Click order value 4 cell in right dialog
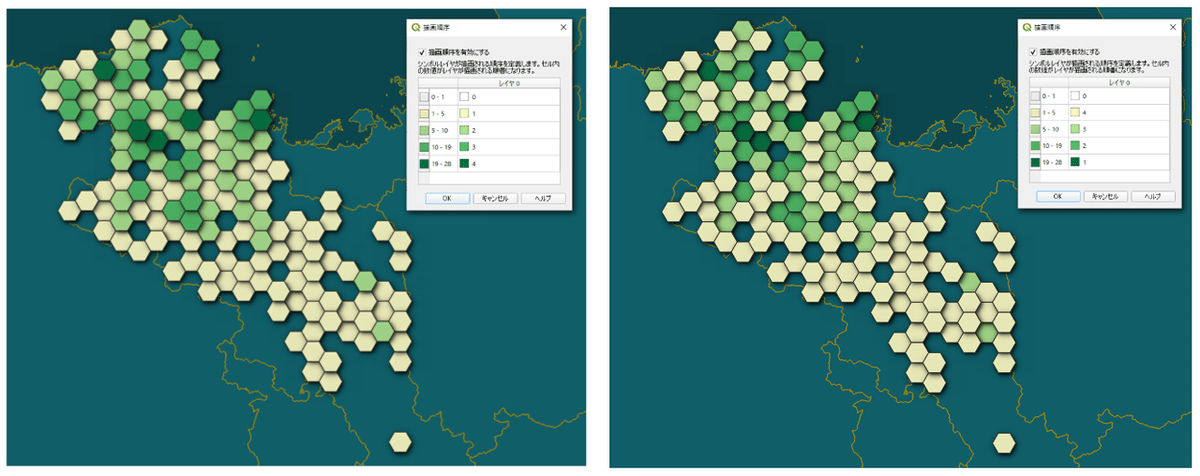Screen dimensions: 1200x476 click(x=1119, y=113)
